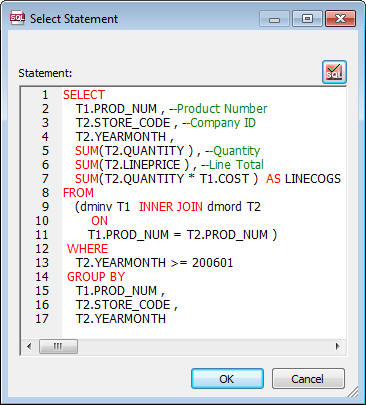The height and width of the screenshot is (405, 366).
Task: Click T2.STORE_CODE on line 16
Action: (123, 305)
